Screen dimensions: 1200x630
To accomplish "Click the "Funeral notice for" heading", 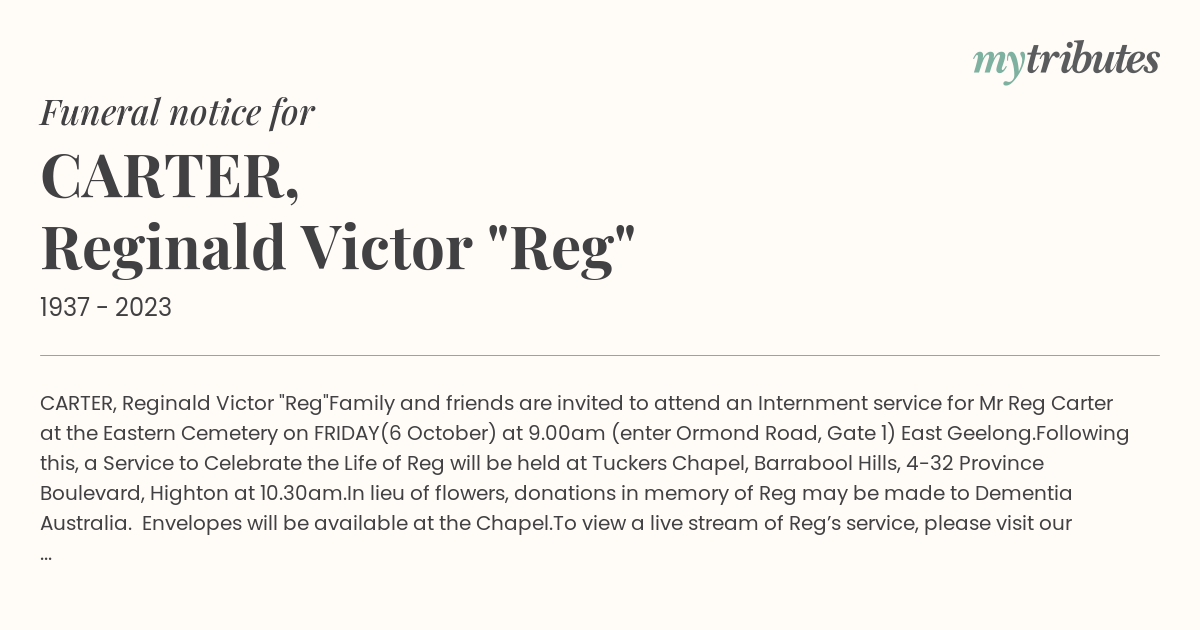I will [x=177, y=113].
